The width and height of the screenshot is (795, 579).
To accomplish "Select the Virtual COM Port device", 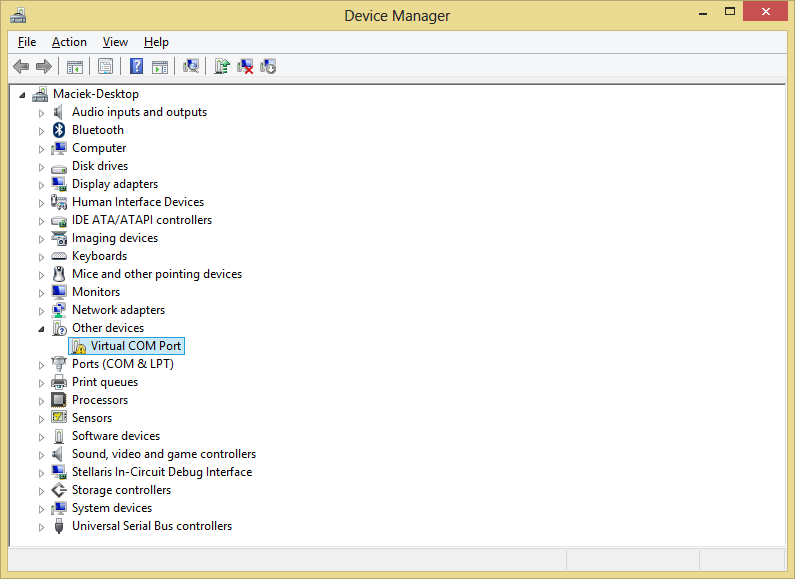I will point(135,346).
